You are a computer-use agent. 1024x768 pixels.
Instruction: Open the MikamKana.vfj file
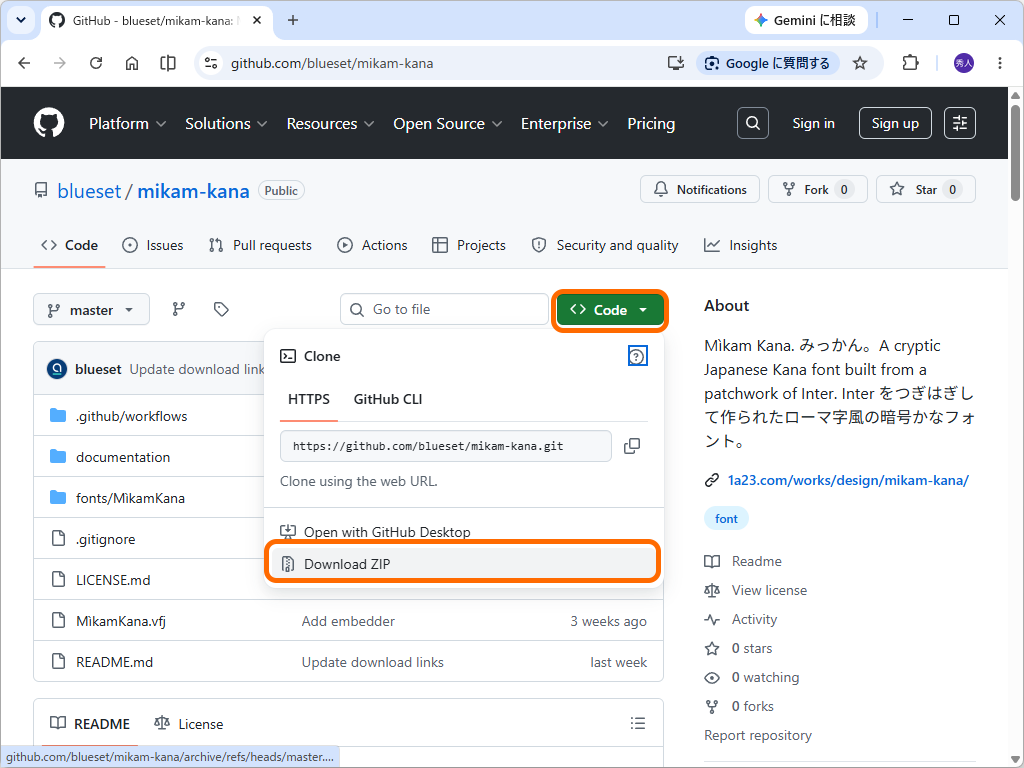[121, 621]
